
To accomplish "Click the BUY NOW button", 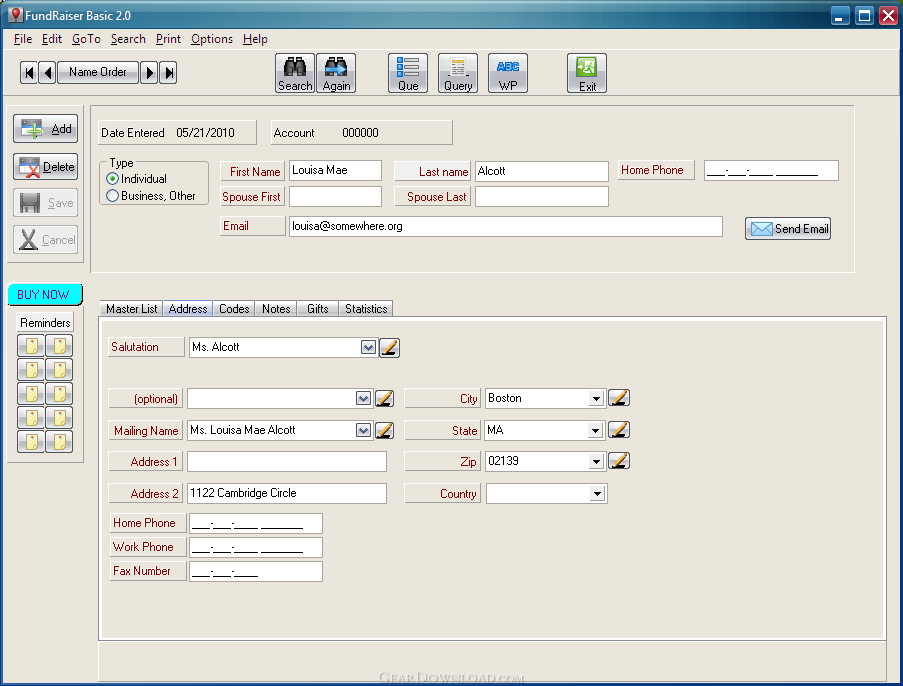I will pos(45,295).
